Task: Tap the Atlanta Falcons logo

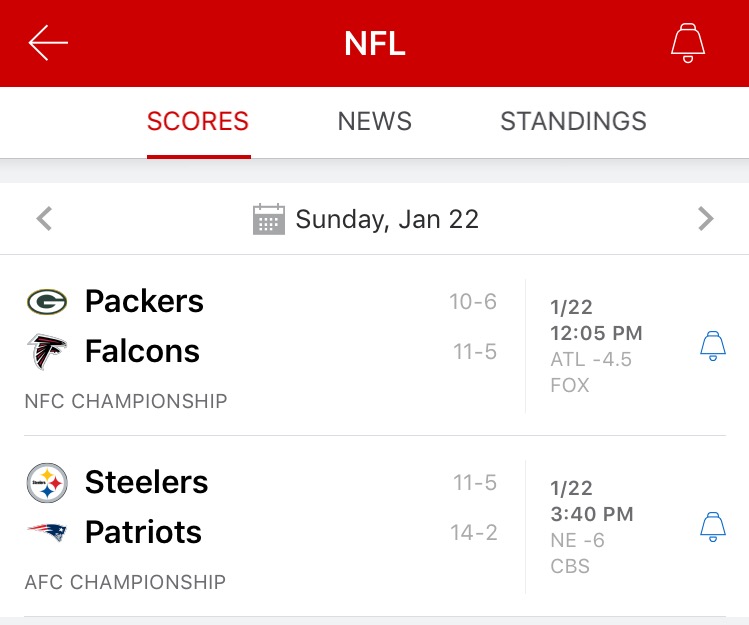Action: (x=47, y=352)
